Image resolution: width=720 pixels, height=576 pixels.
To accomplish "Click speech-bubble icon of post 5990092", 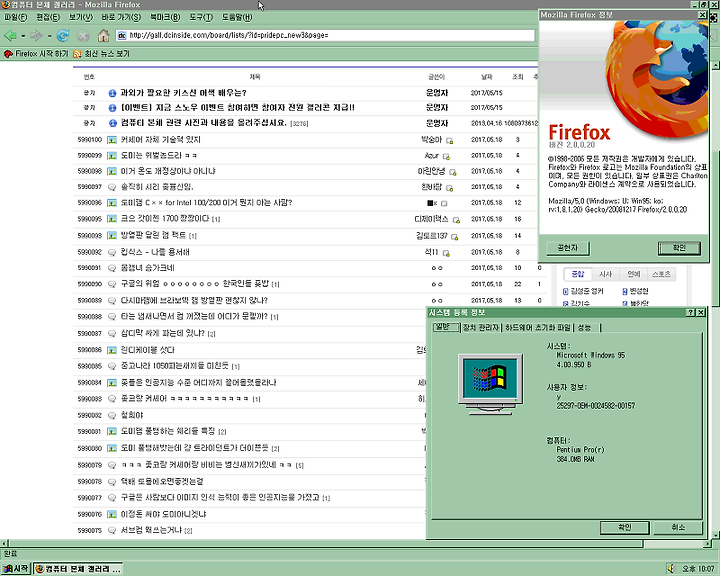I will [112, 253].
